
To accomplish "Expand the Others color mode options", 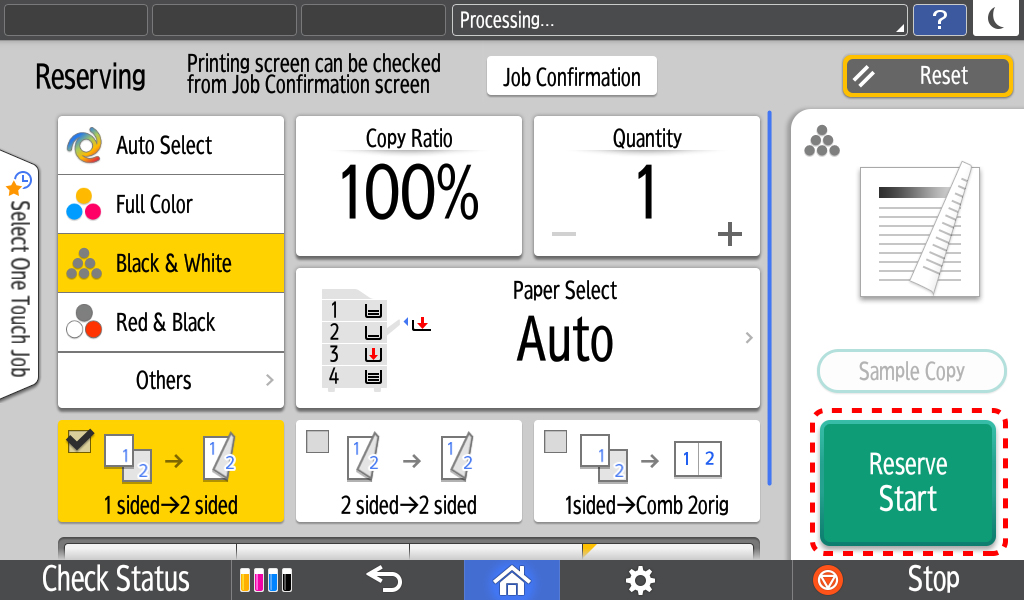I will coord(171,380).
